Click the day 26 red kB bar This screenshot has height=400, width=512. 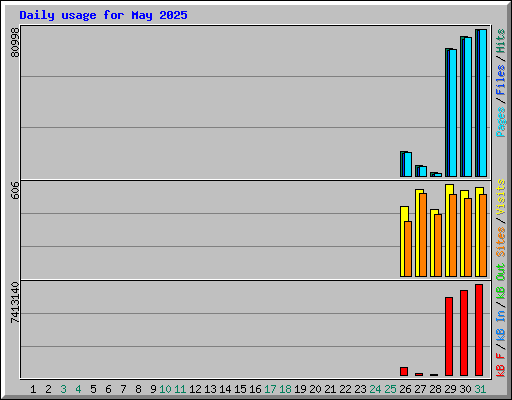(404, 372)
